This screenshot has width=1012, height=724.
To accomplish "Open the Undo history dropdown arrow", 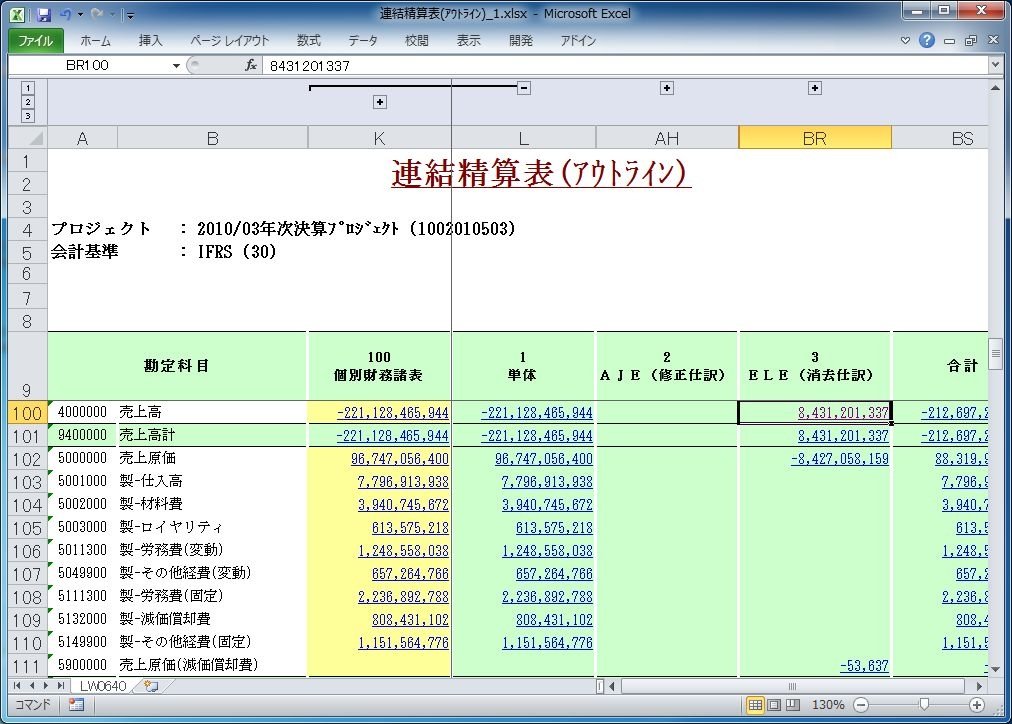I will 80,14.
